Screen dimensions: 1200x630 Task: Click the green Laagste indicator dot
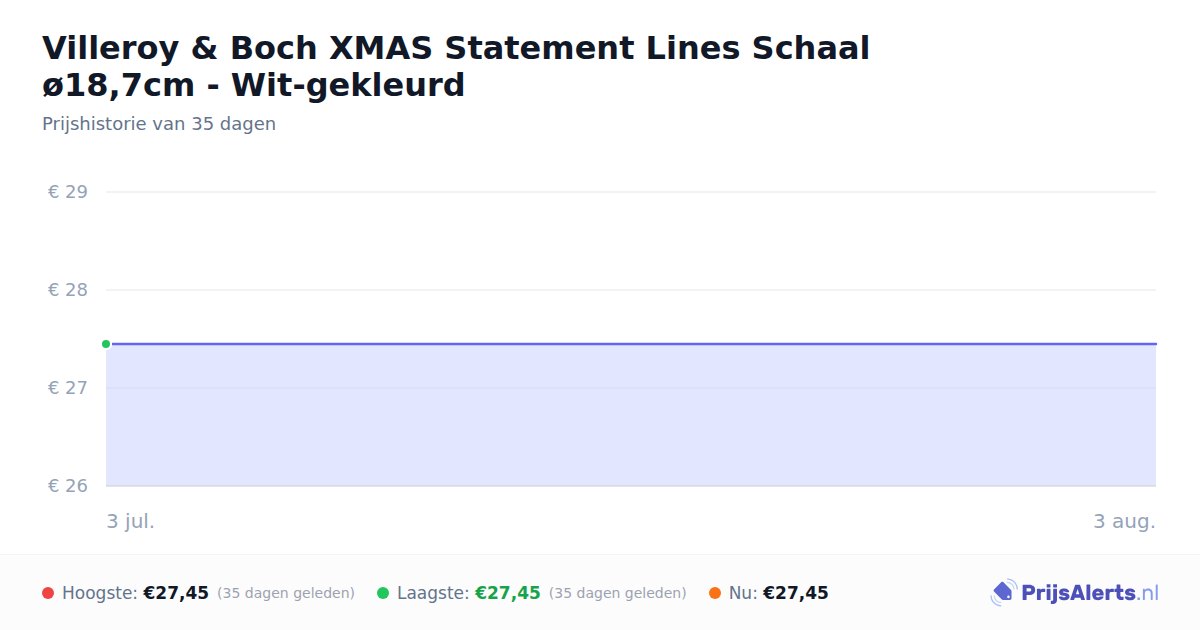[x=383, y=593]
